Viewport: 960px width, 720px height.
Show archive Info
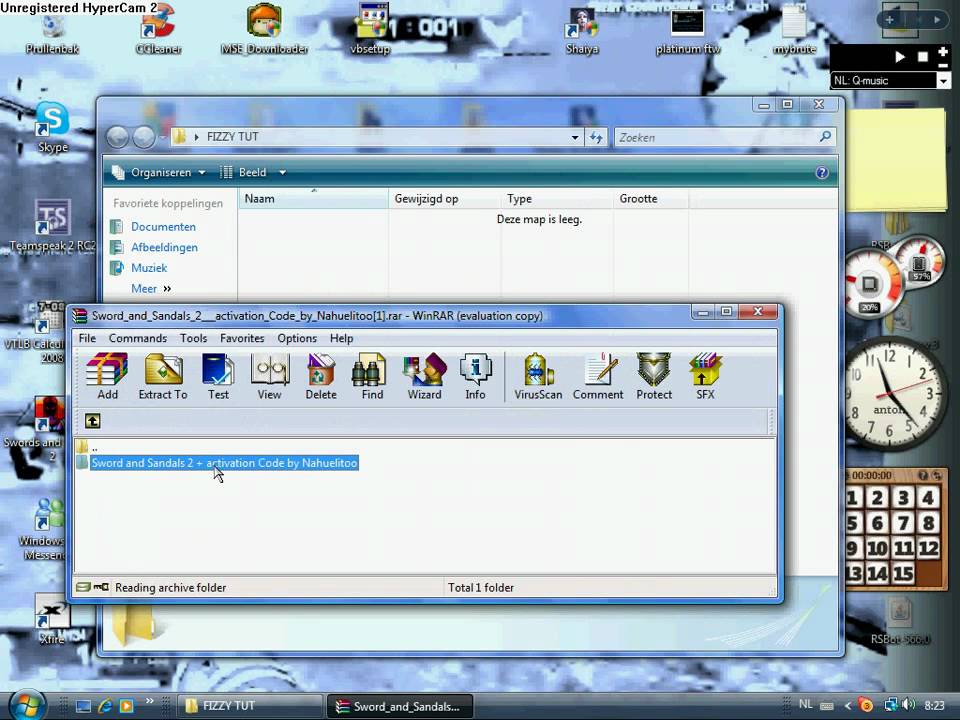coord(475,376)
